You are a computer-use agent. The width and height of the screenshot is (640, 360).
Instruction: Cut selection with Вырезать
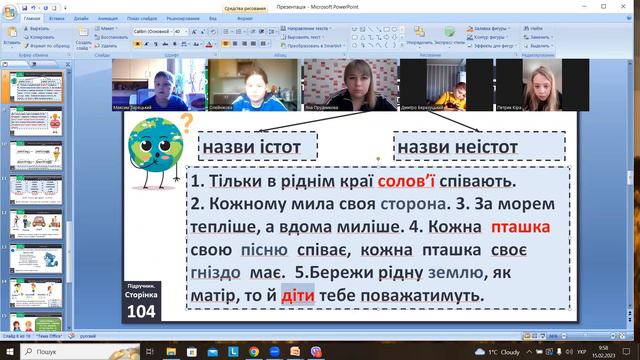coord(36,29)
